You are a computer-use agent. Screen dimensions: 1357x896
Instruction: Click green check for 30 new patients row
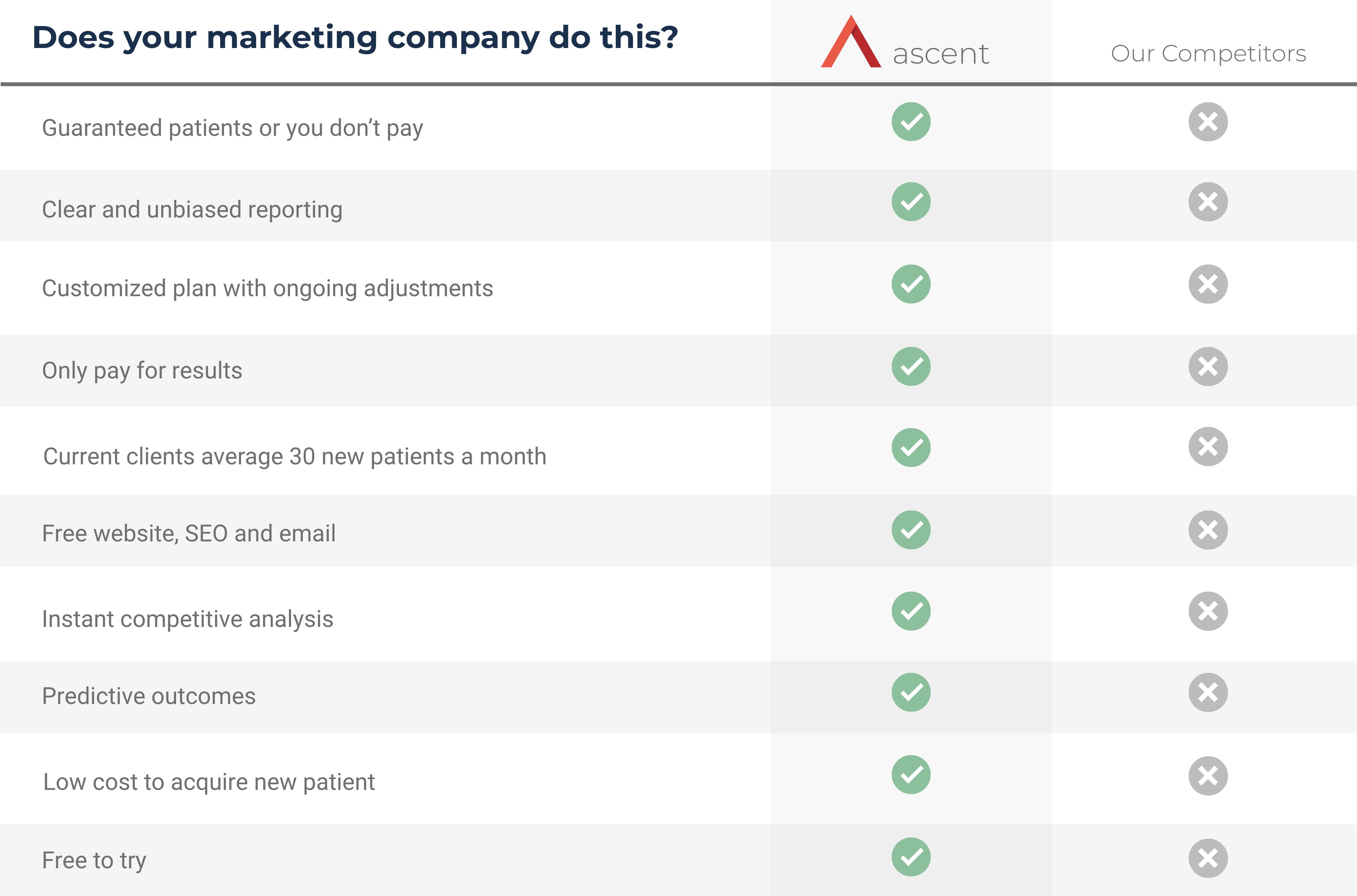pos(910,447)
